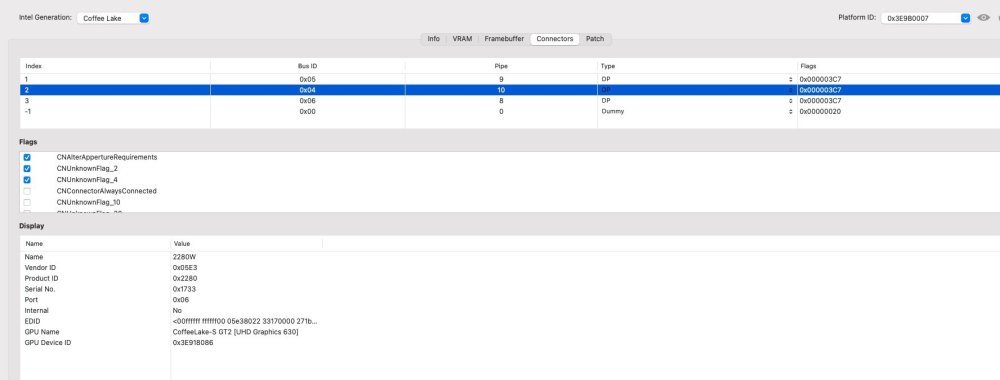Click the Vendor ID label in Display table

click(x=40, y=268)
